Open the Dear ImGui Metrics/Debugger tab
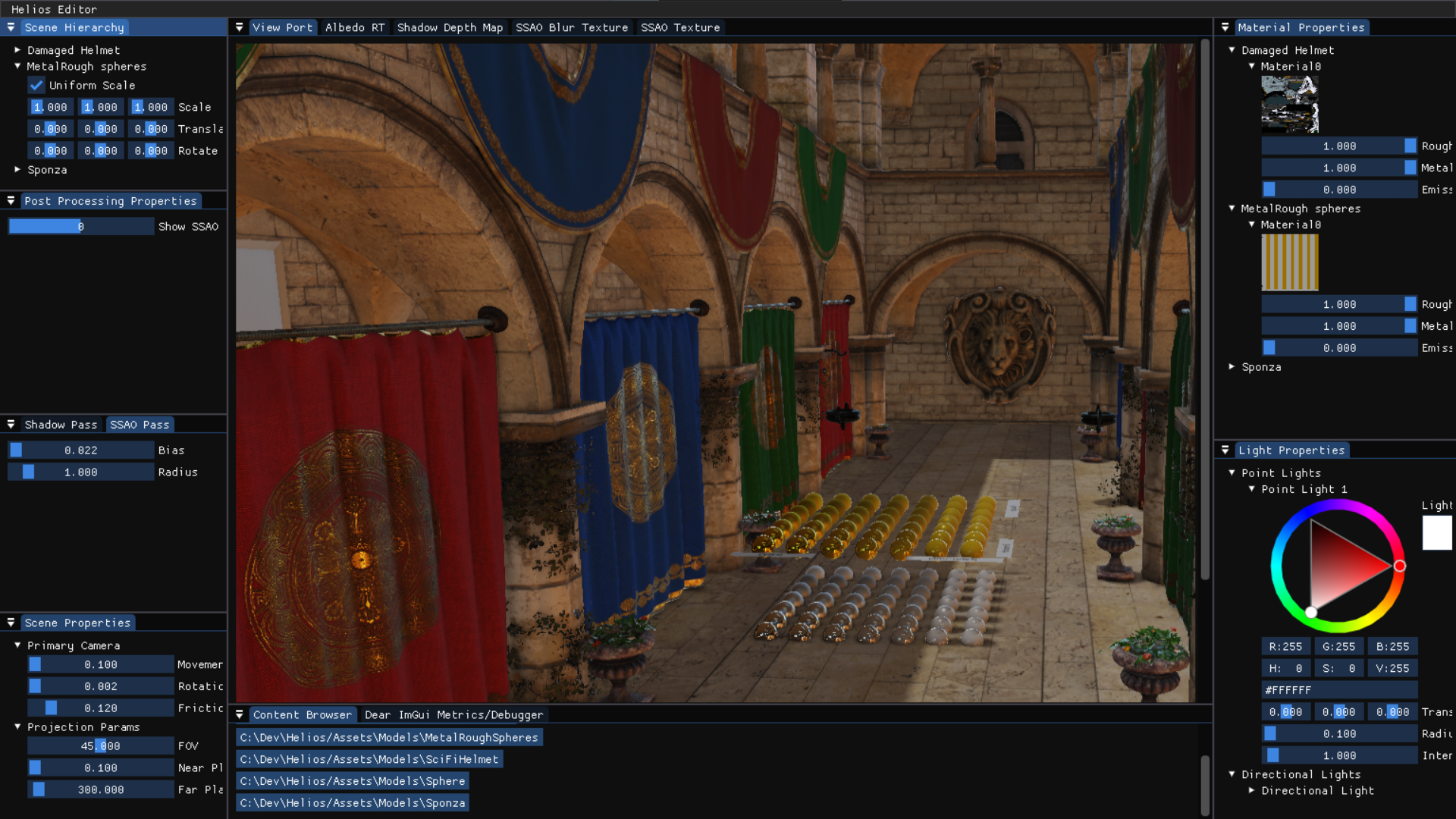 click(x=453, y=715)
